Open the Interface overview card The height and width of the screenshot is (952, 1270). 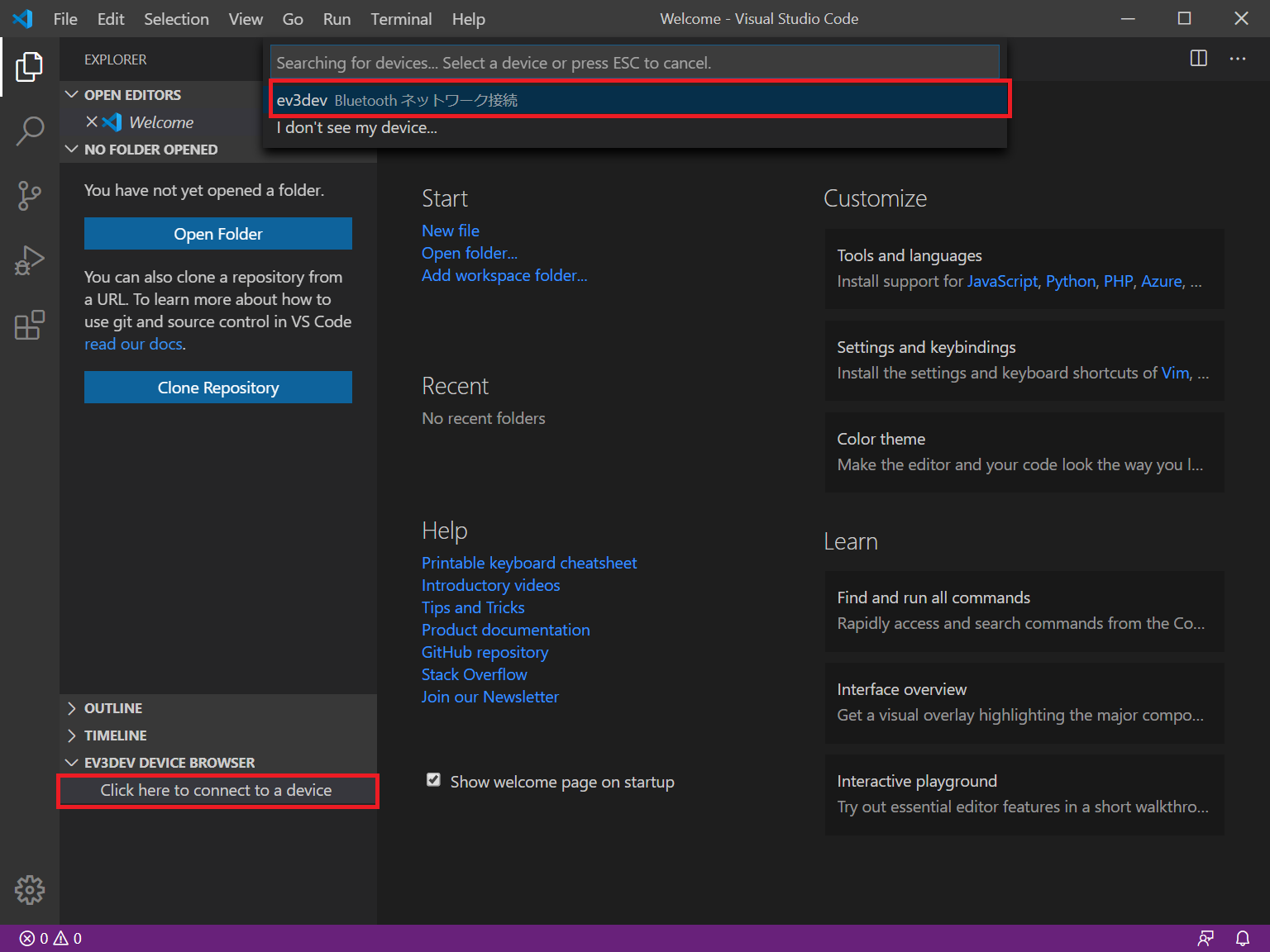[x=1024, y=702]
